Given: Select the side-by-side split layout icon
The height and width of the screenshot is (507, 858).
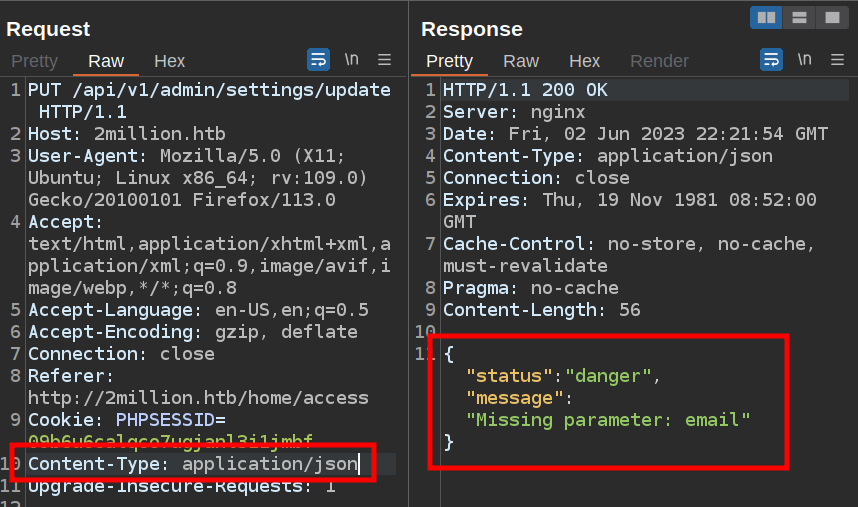Looking at the screenshot, I should point(766,18).
